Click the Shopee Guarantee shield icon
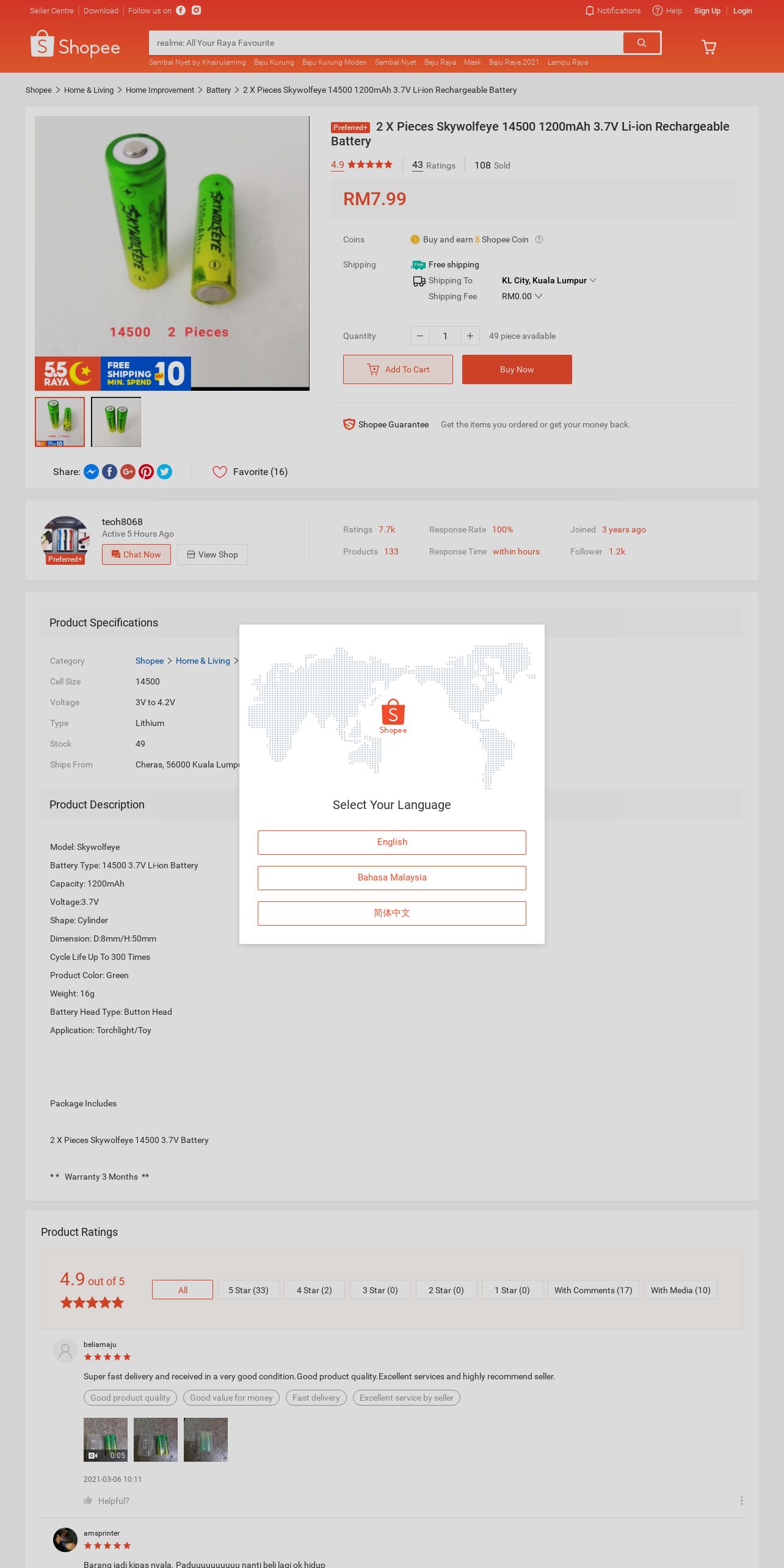Screen dimensions: 784x1568 click(349, 424)
